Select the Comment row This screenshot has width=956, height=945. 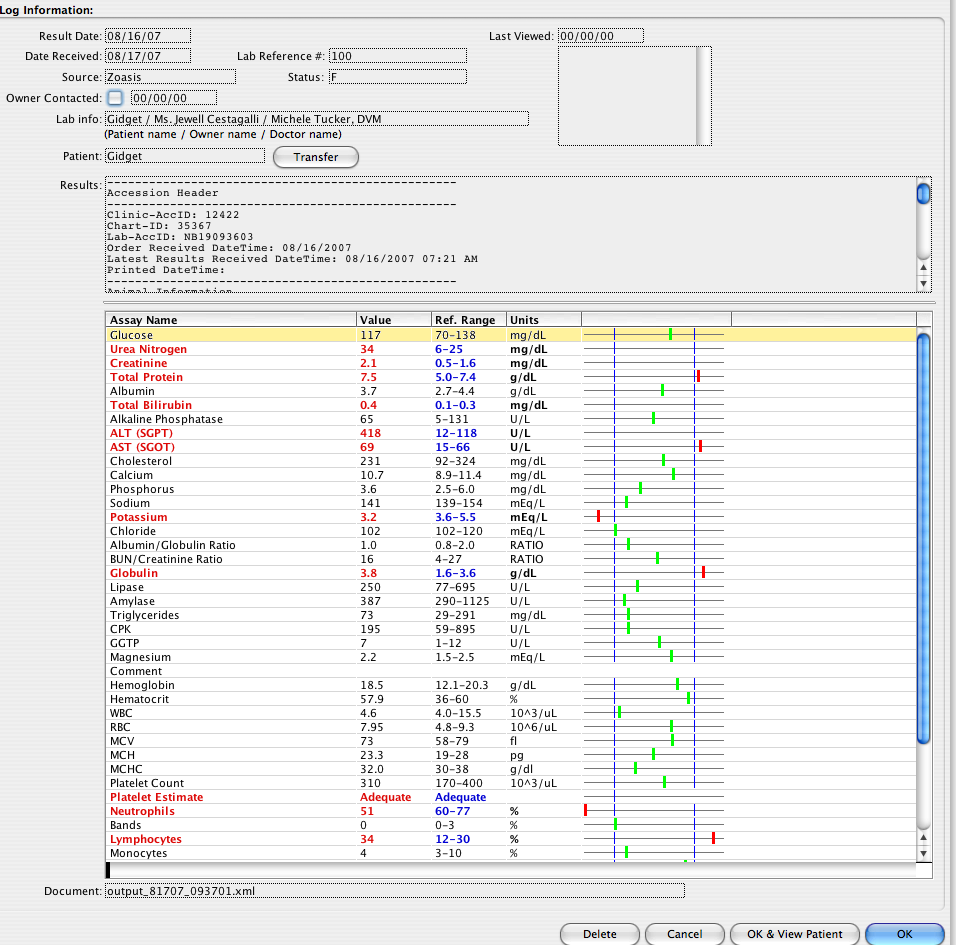511,671
